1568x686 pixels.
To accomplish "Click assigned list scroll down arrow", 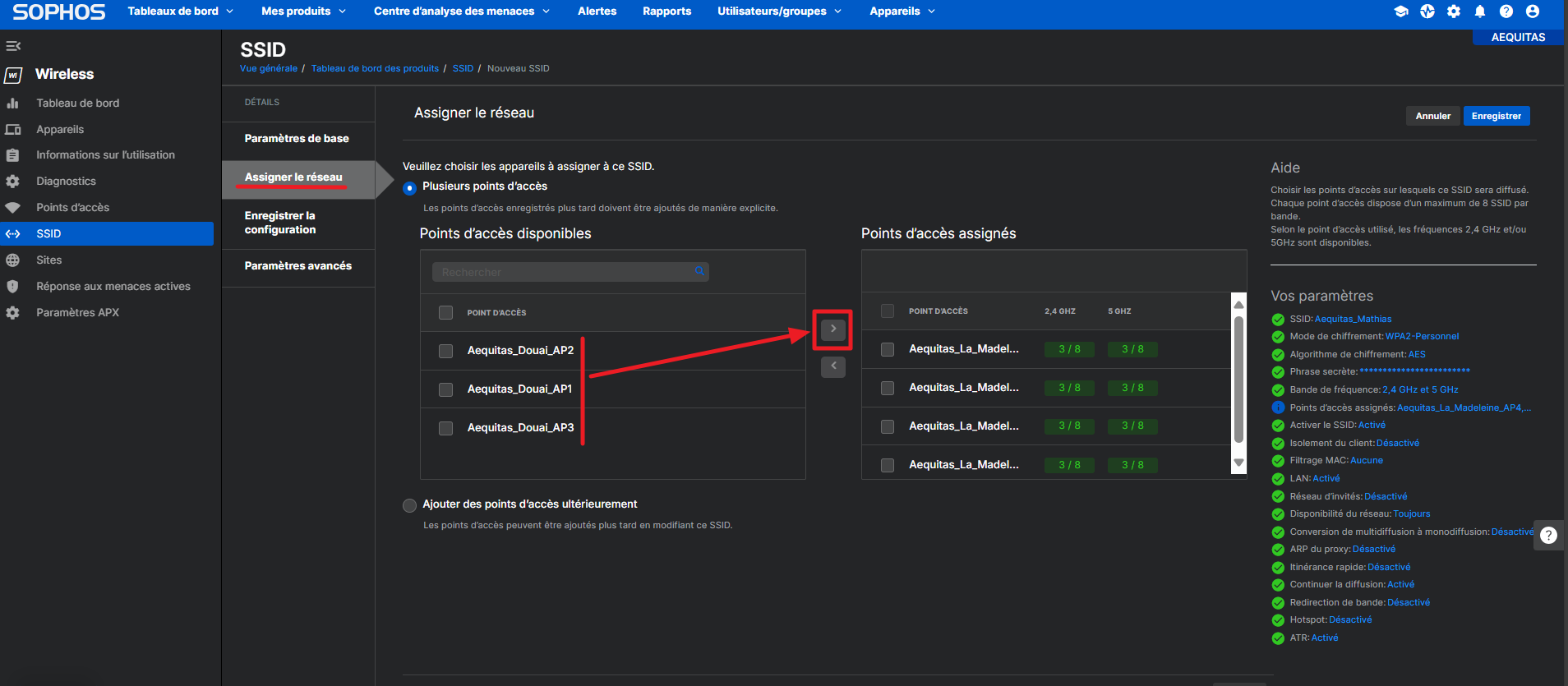I will point(1238,463).
